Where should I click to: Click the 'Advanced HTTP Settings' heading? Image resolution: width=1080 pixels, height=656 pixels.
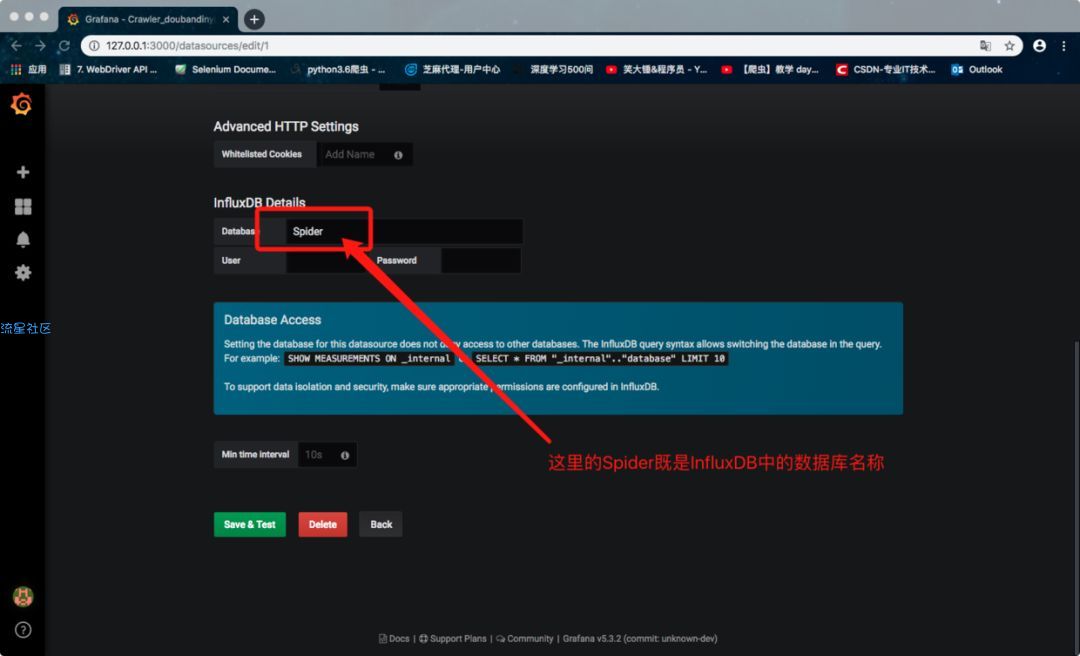[286, 127]
